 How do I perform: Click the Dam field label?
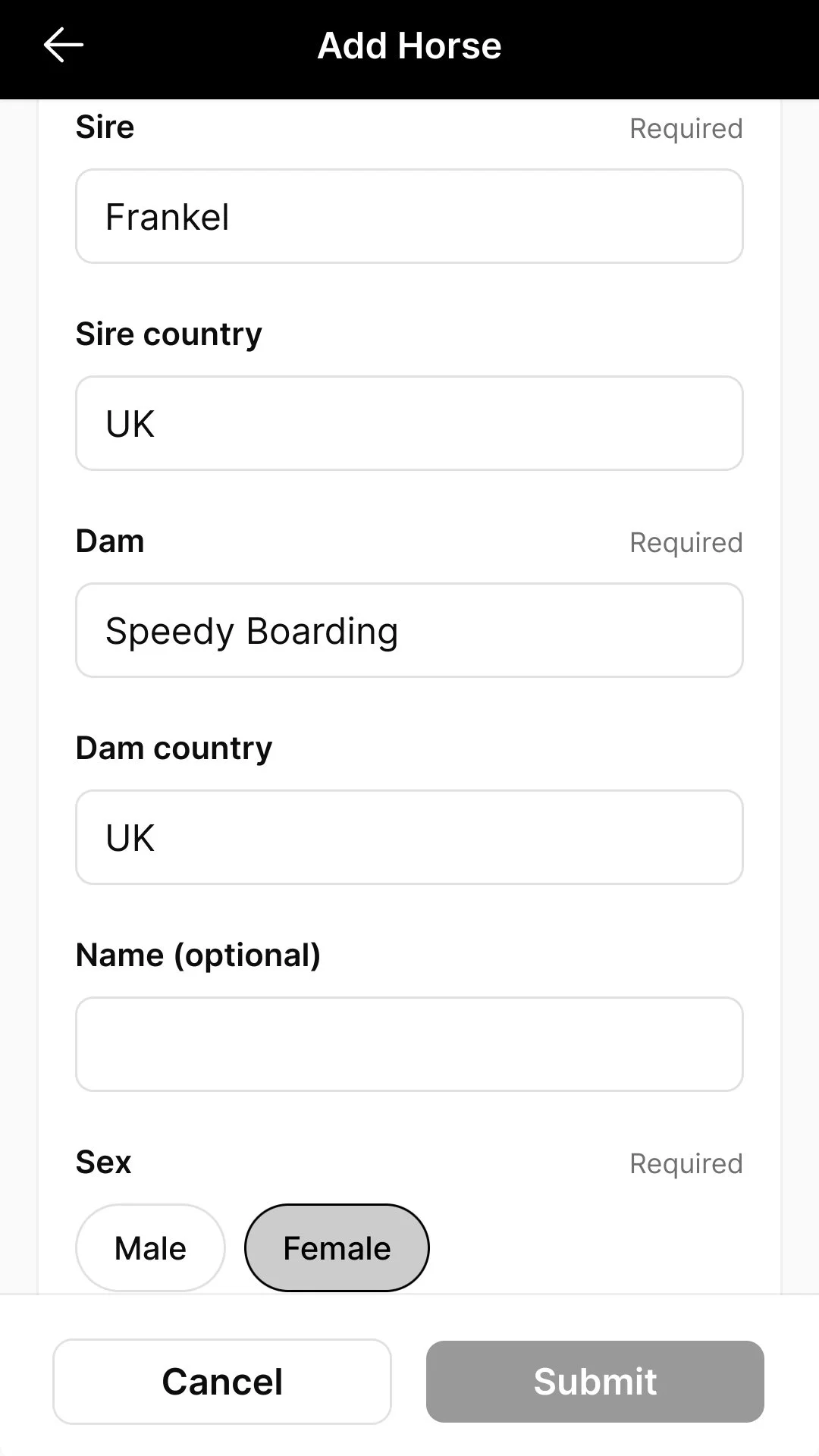(x=110, y=541)
